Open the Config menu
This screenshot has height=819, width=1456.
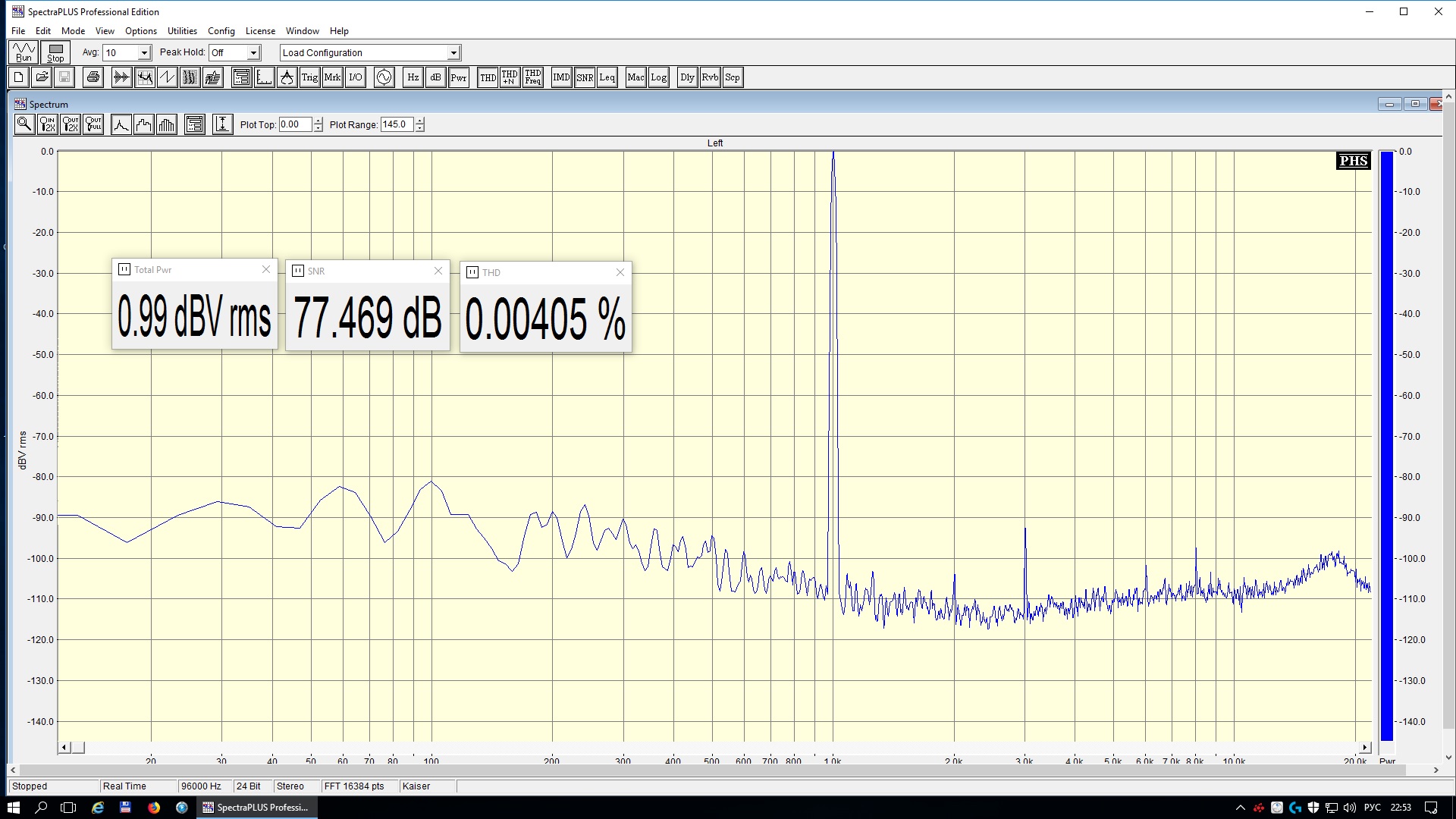click(221, 31)
